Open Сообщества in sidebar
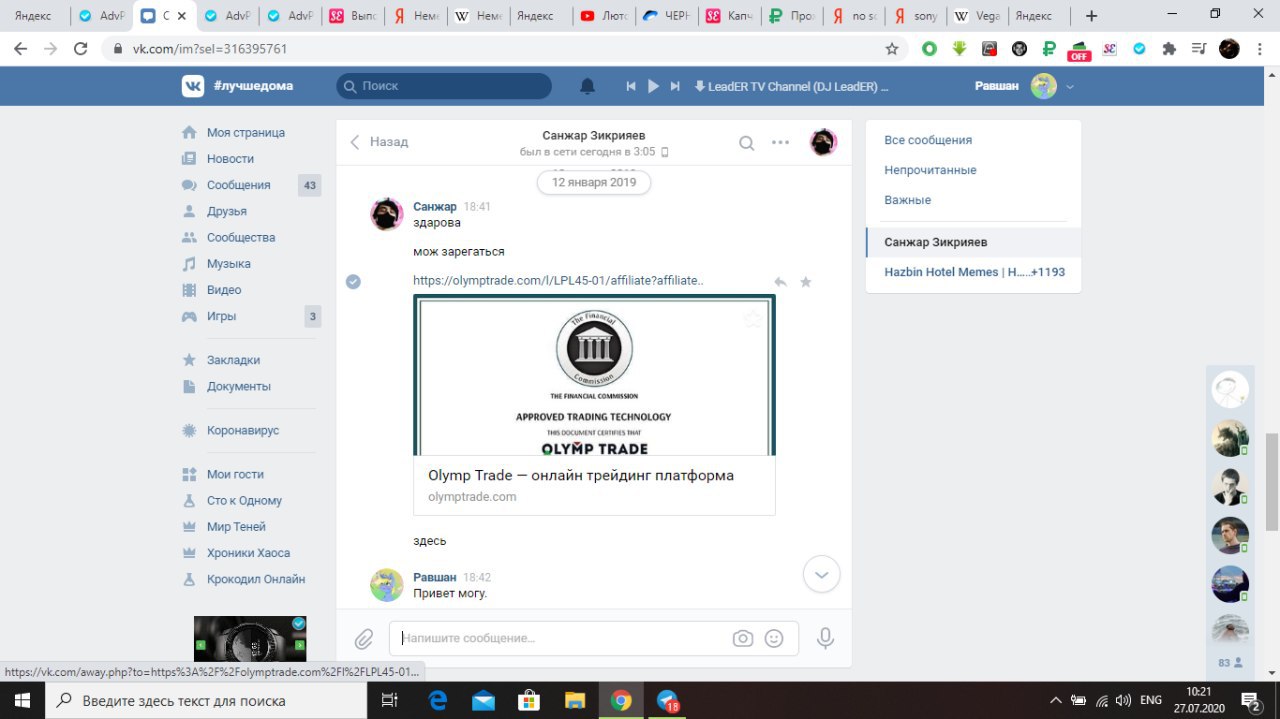 (241, 237)
